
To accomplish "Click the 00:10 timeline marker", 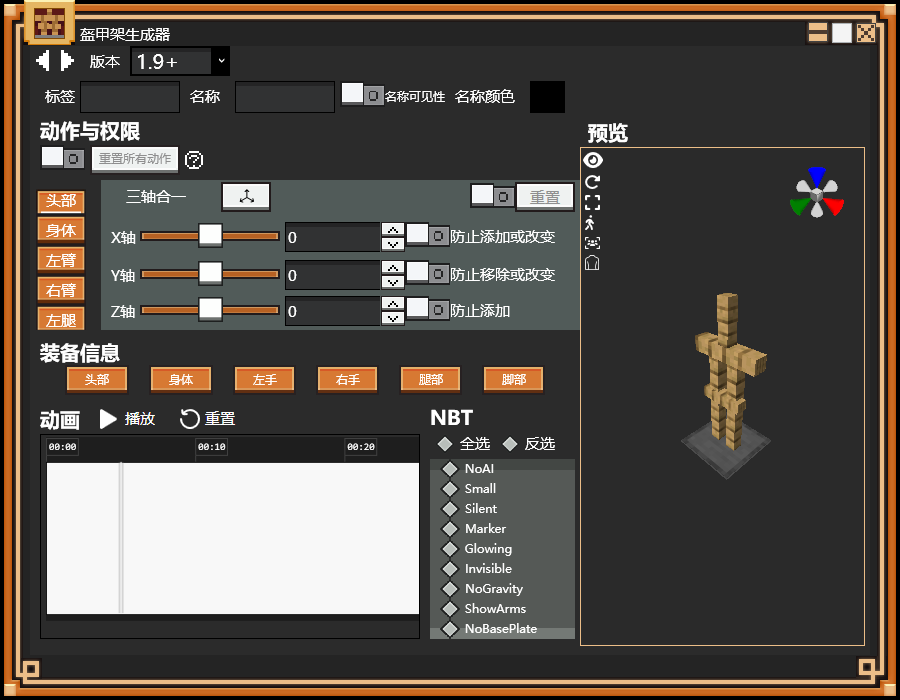I will pyautogui.click(x=211, y=447).
